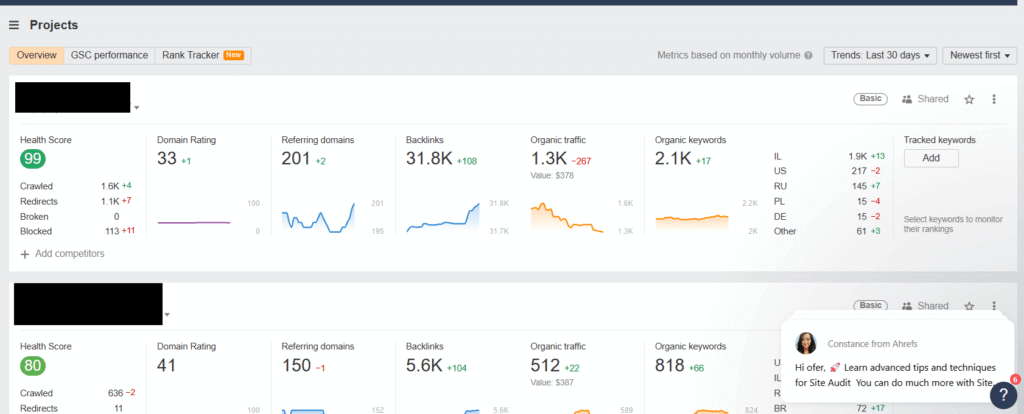Click the first project's Referring domains chart
This screenshot has height=414, width=1024.
[x=318, y=217]
